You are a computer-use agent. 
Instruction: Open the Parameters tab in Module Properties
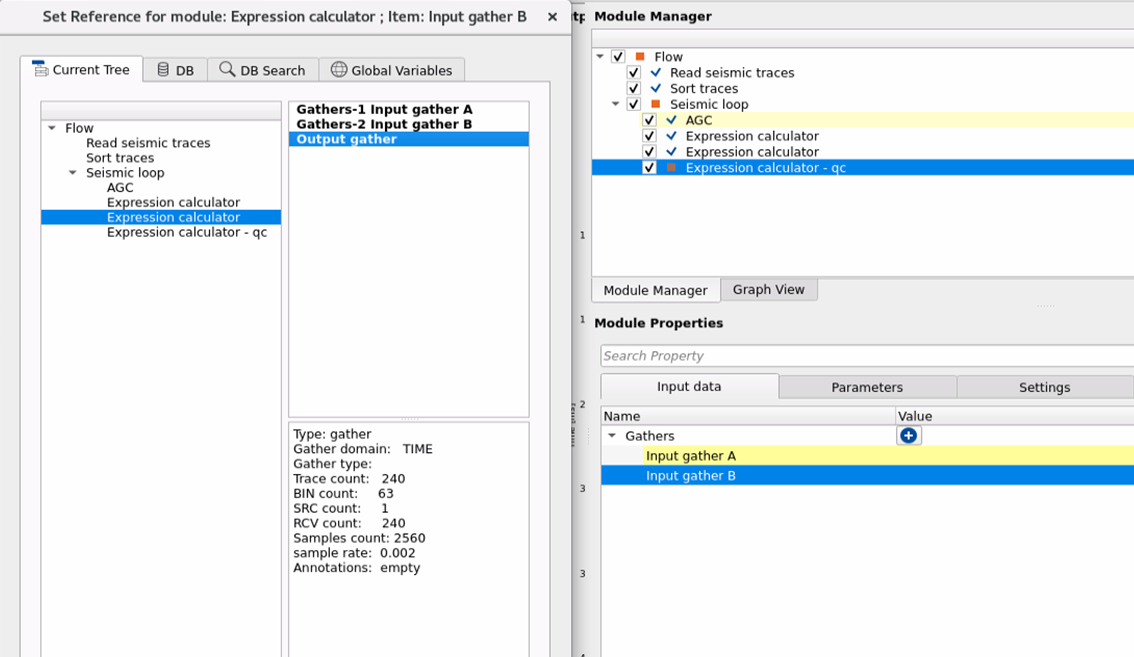867,387
